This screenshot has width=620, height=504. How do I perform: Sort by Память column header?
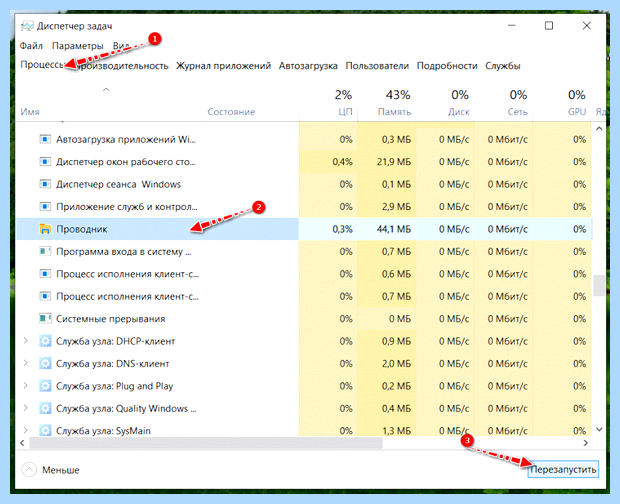pyautogui.click(x=394, y=112)
